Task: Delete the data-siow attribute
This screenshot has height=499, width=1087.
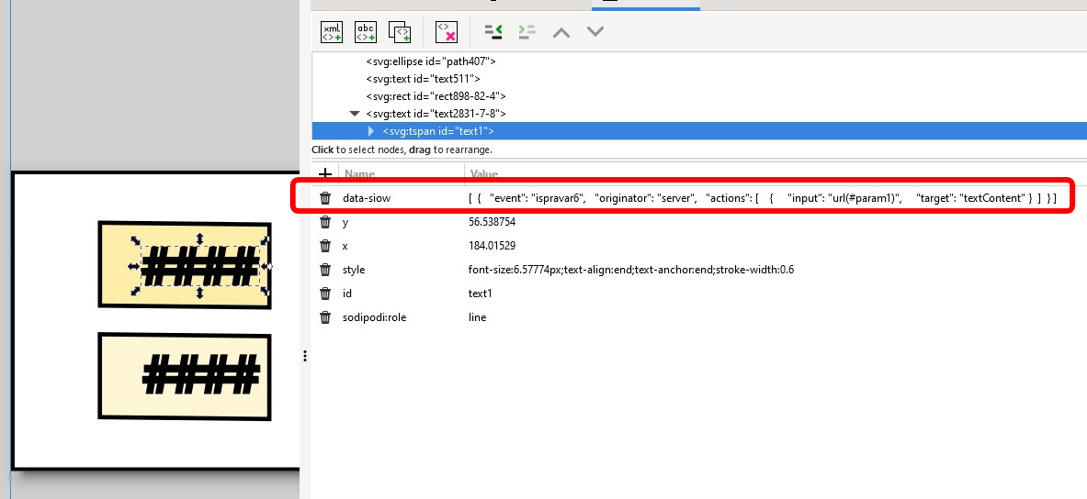Action: pos(325,198)
